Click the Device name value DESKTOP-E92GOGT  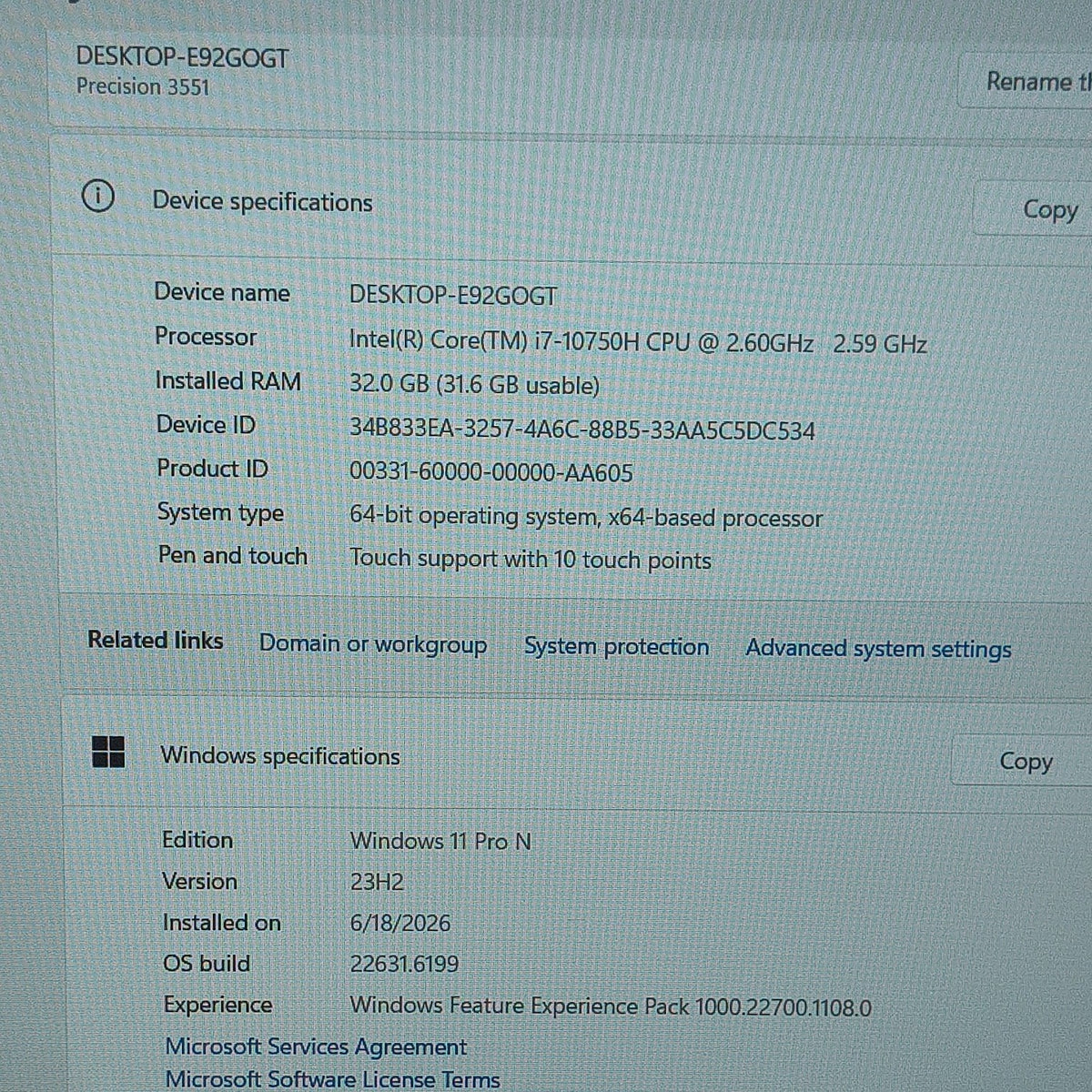(453, 295)
